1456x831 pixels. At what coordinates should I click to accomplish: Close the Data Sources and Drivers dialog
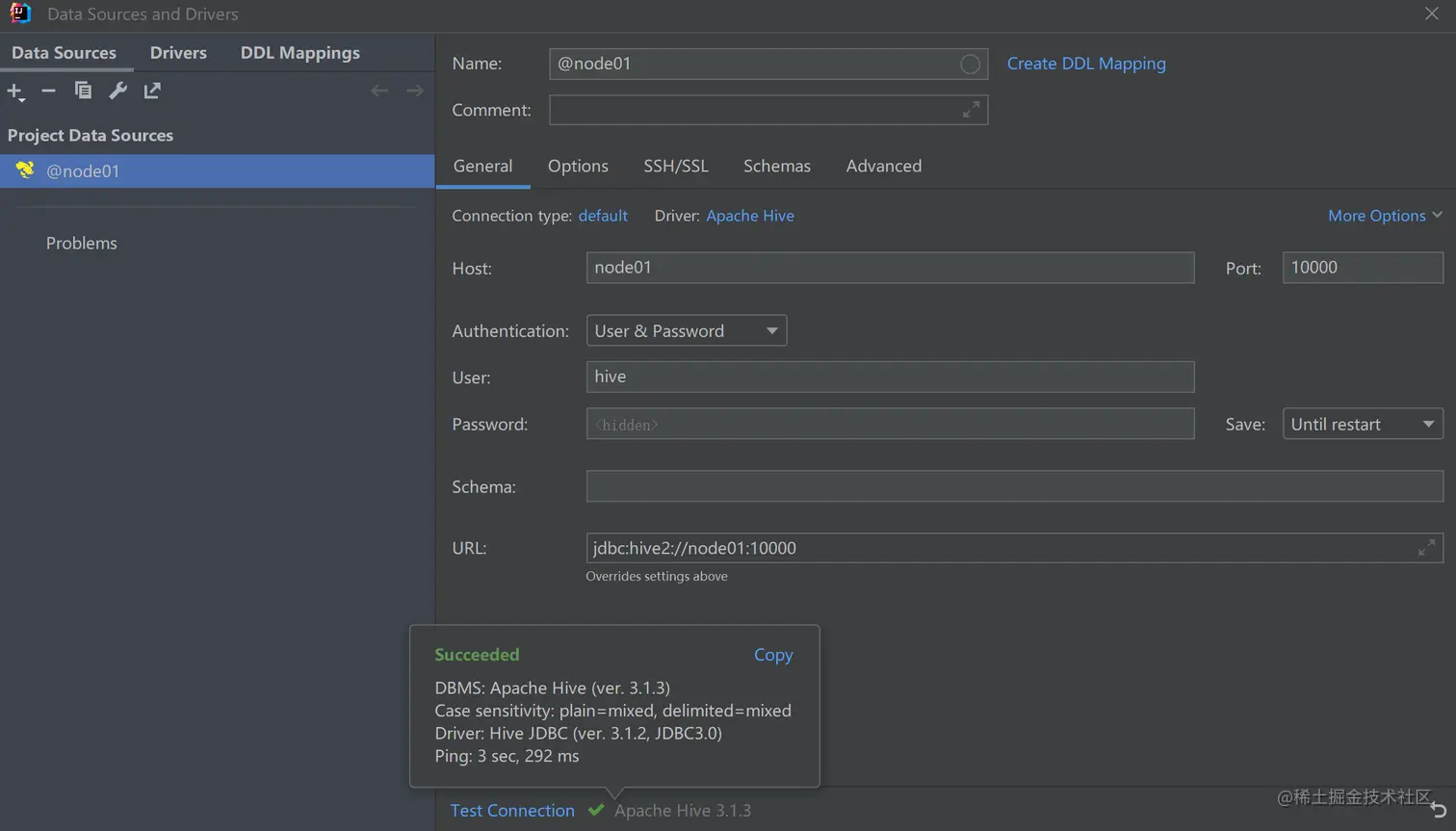1432,13
